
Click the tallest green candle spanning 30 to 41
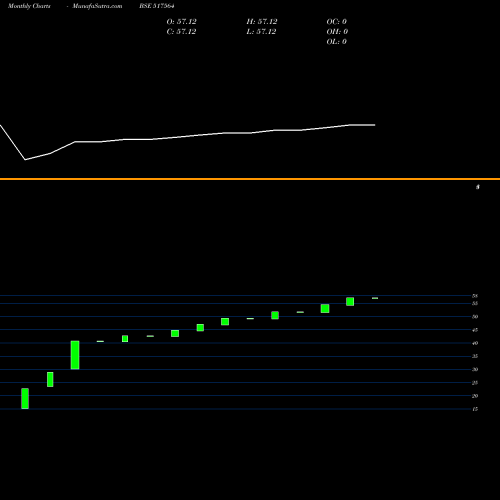click(75, 355)
